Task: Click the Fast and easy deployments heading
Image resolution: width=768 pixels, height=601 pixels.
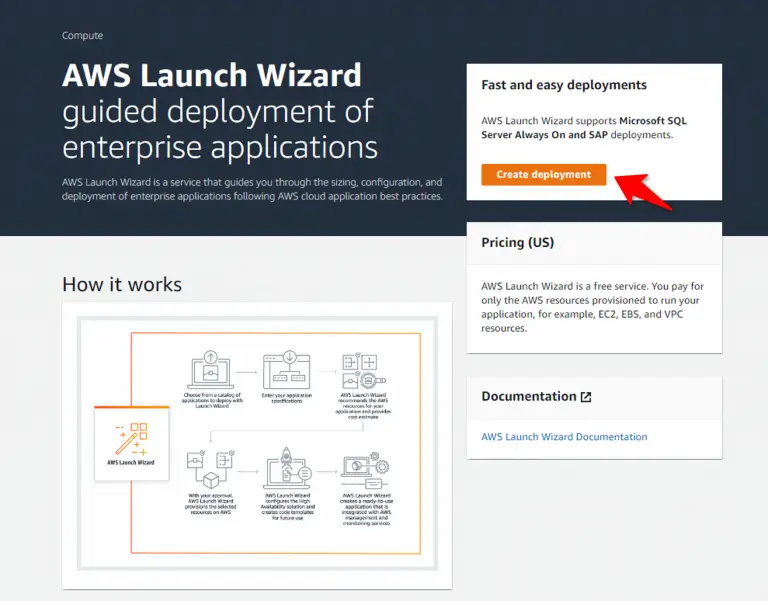Action: click(x=564, y=85)
